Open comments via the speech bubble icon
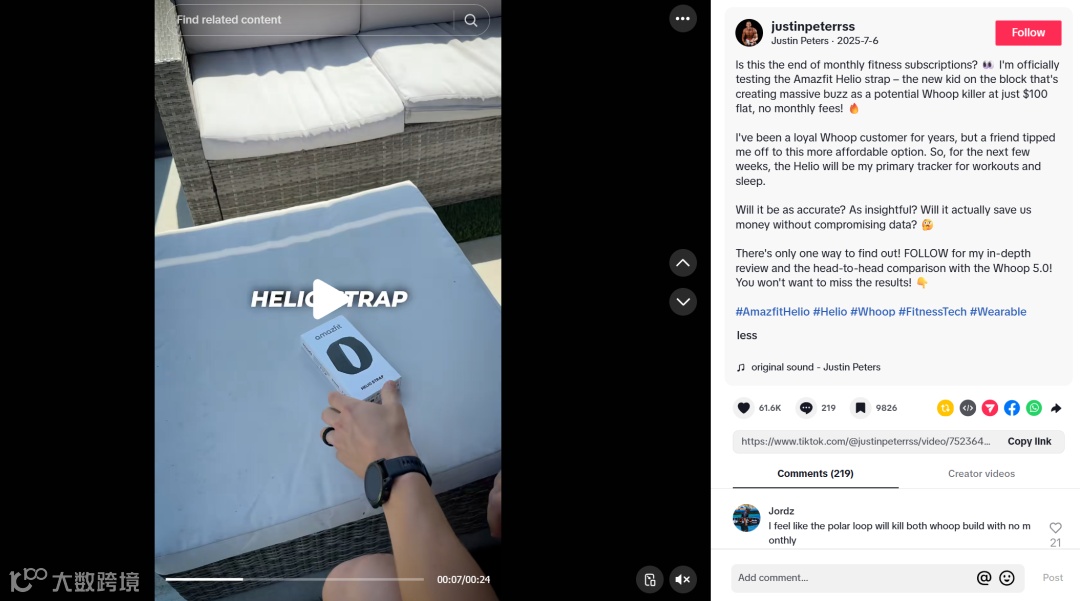 [806, 408]
